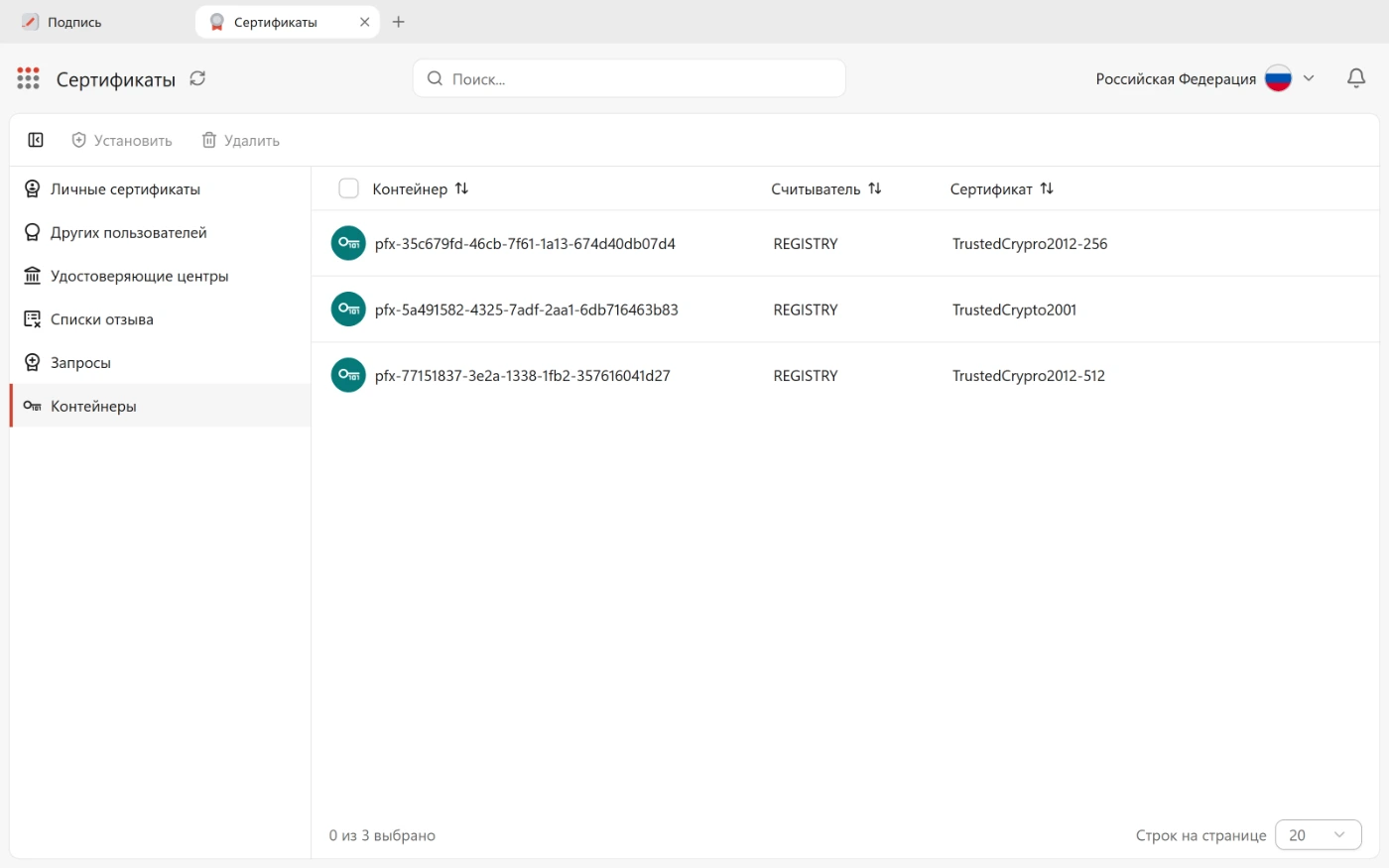Click the Контейнер column header
Screen dimensions: 1389x868
coord(410,189)
